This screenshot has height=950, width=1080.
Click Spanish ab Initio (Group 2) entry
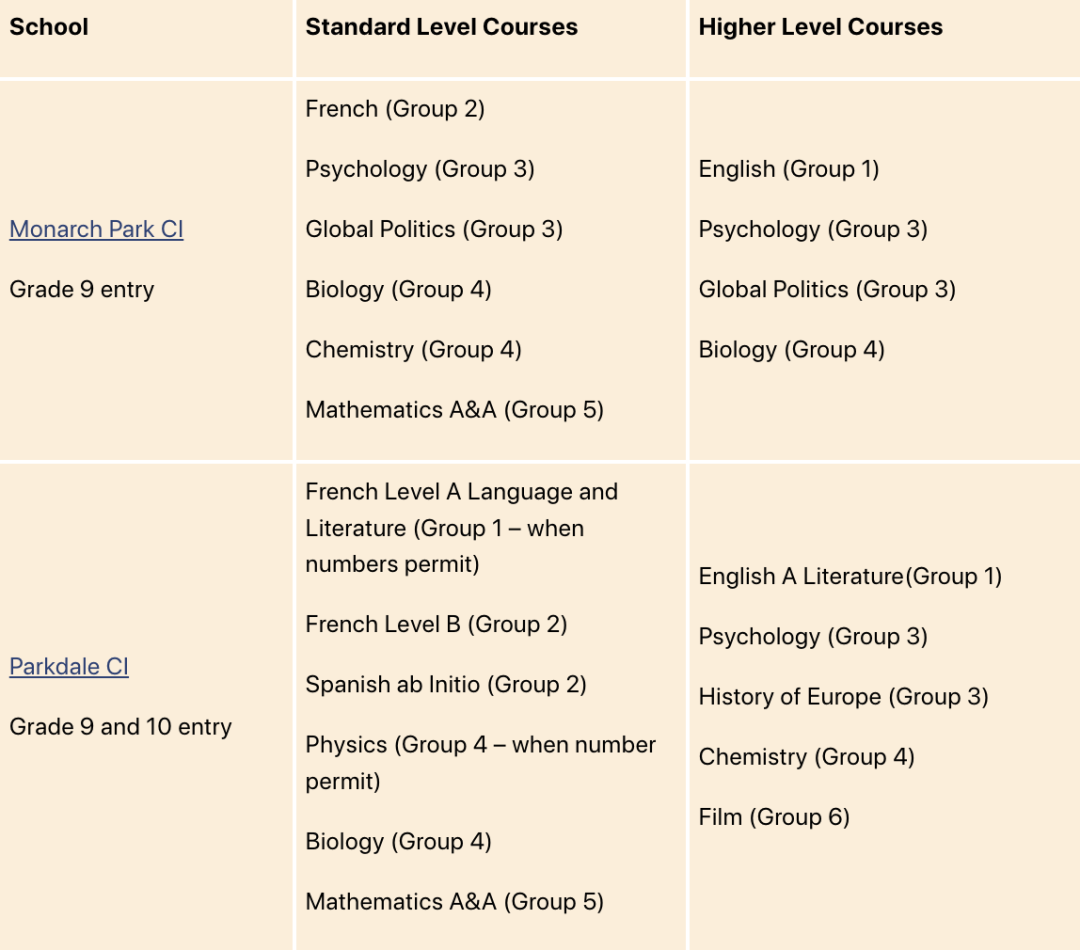[446, 685]
